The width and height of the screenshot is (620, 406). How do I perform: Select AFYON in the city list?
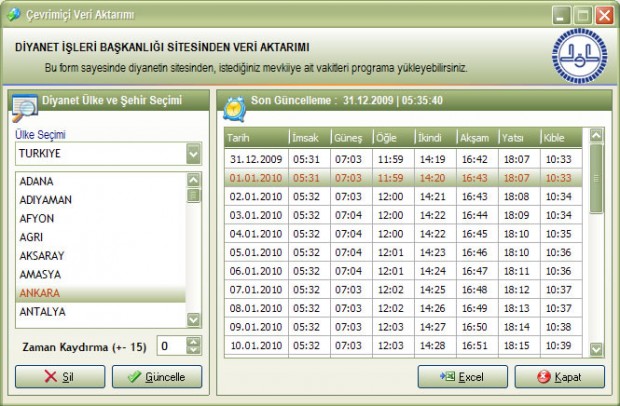[100, 218]
